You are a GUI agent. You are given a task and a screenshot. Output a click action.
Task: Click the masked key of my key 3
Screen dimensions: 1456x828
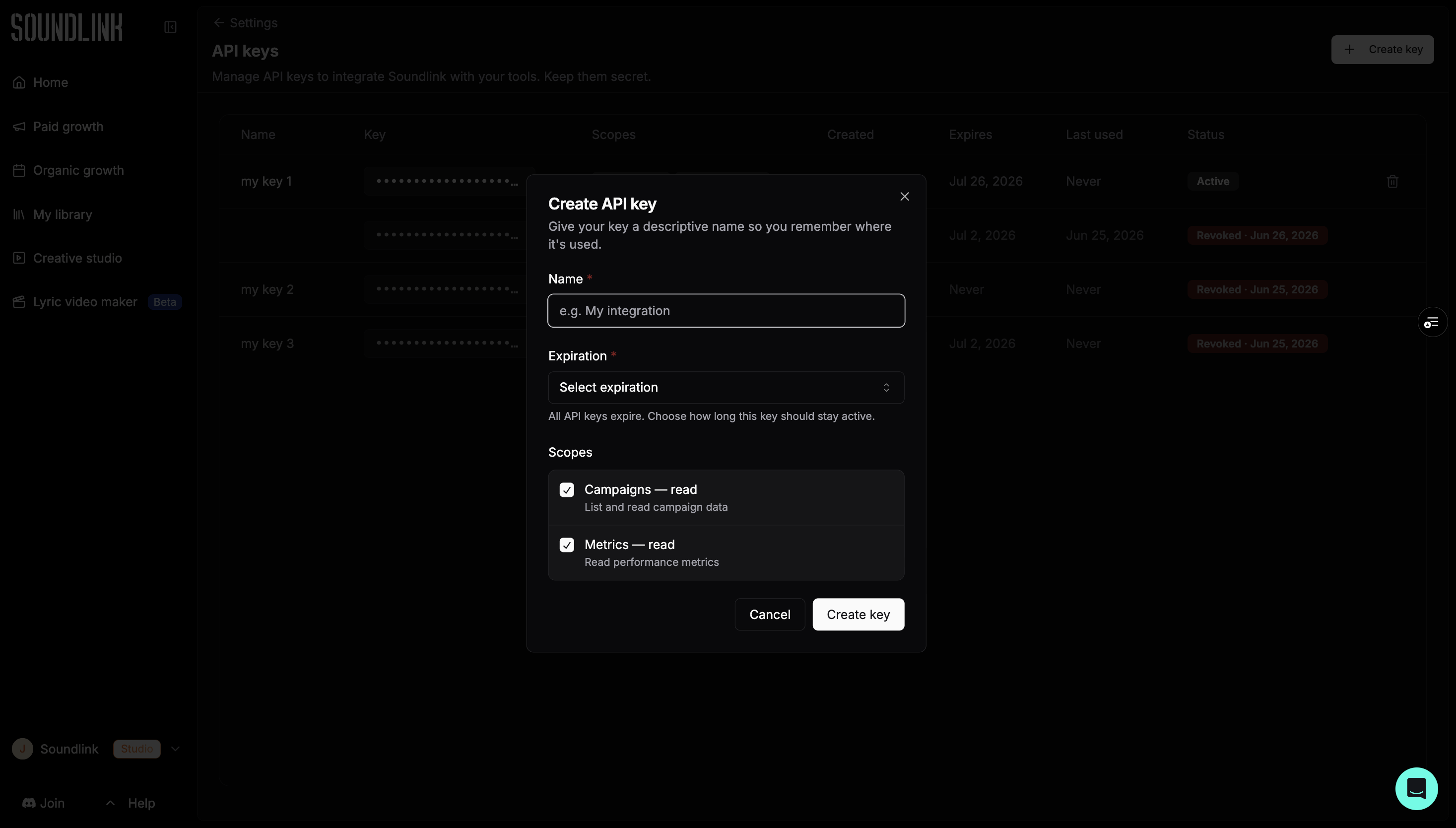[x=447, y=344]
